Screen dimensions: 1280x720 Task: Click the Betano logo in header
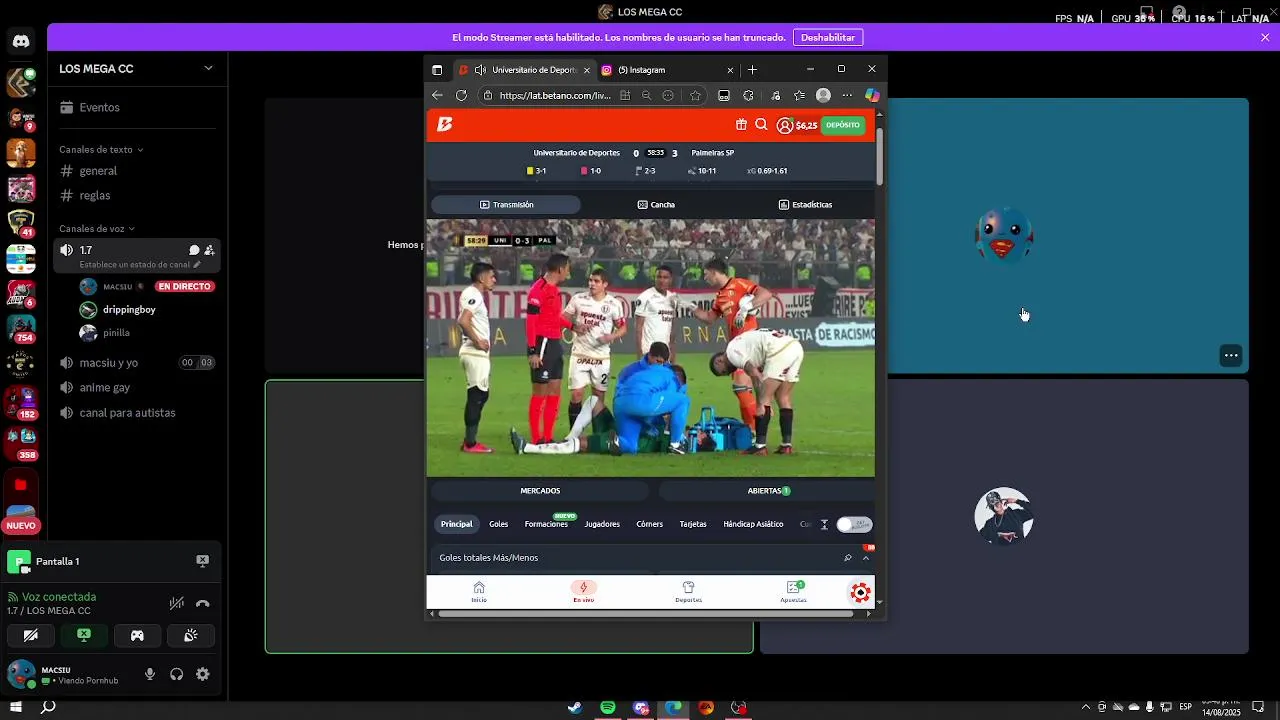click(445, 124)
